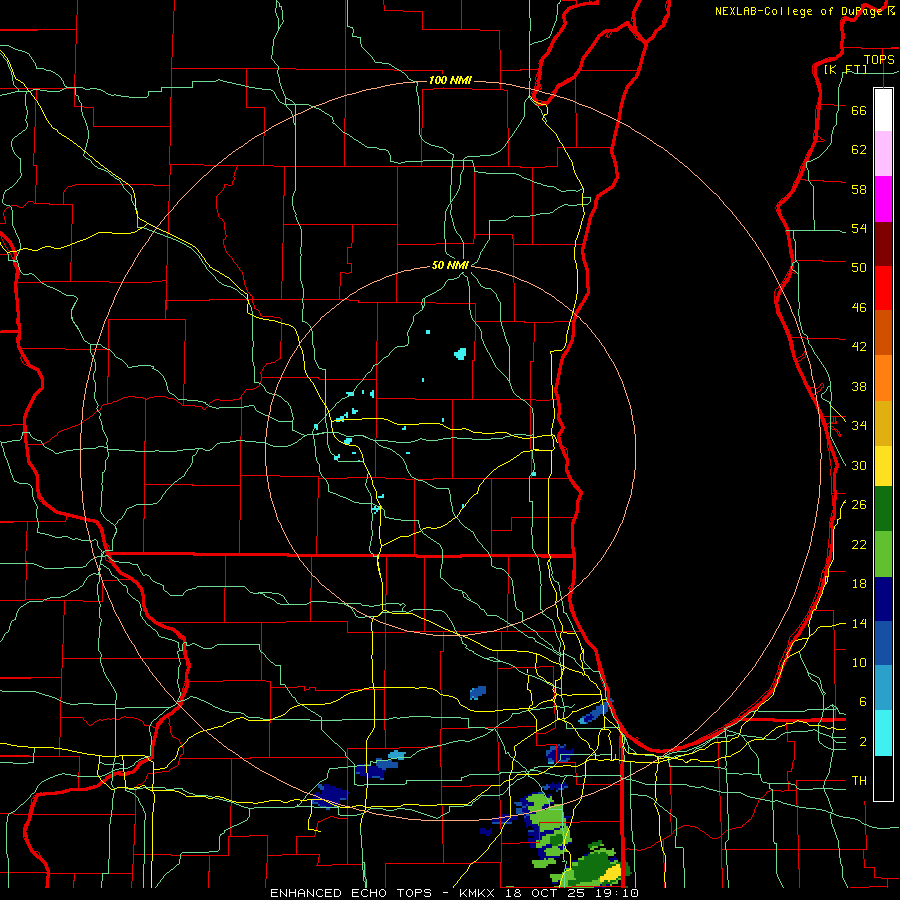
Task: Click the legend value 22
Action: click(x=859, y=544)
